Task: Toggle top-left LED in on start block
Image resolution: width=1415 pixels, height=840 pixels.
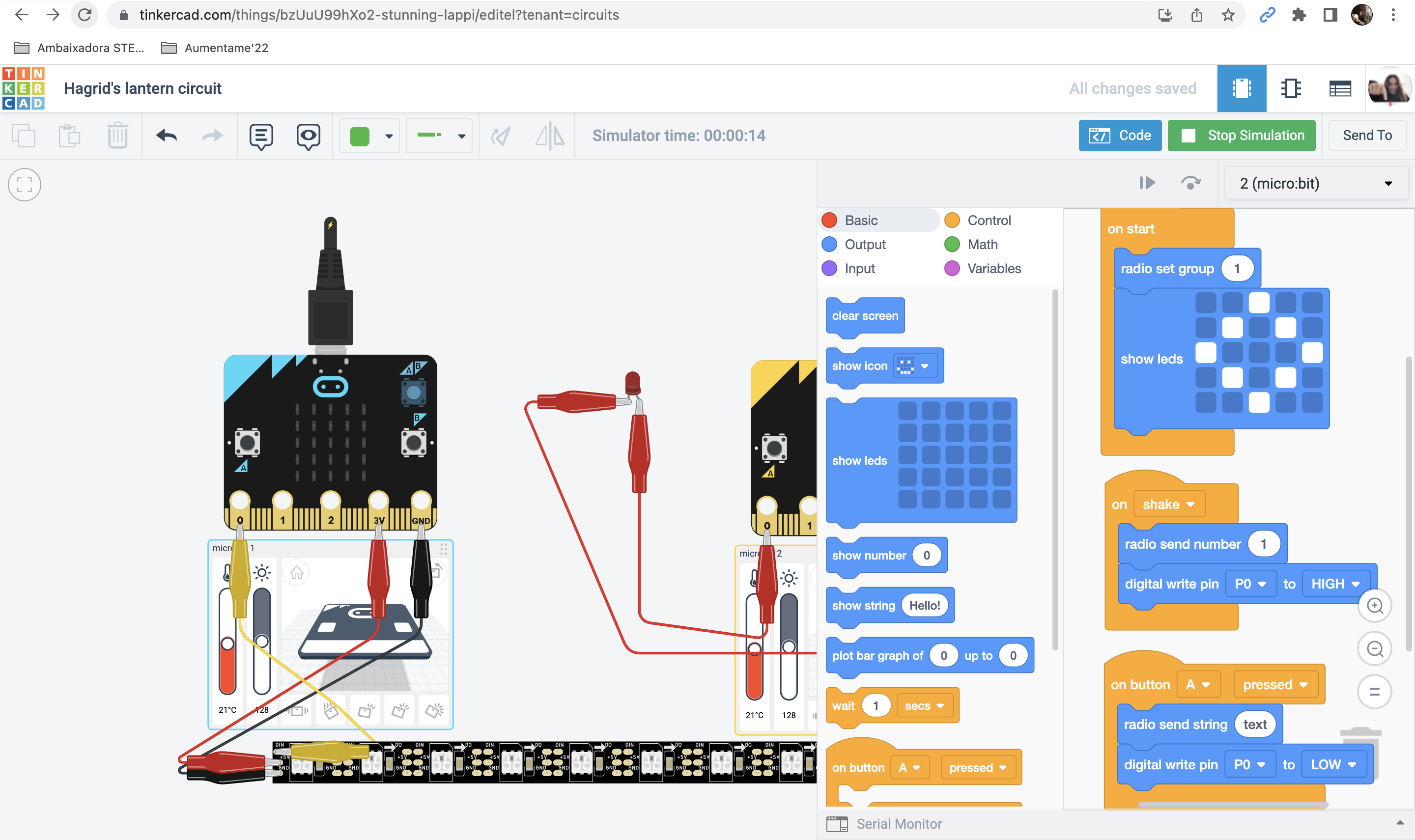Action: (1206, 303)
